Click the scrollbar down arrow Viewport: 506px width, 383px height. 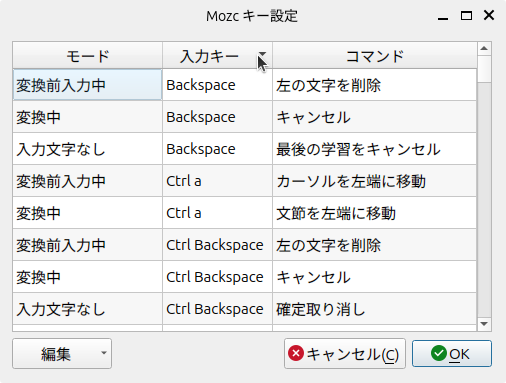point(484,324)
